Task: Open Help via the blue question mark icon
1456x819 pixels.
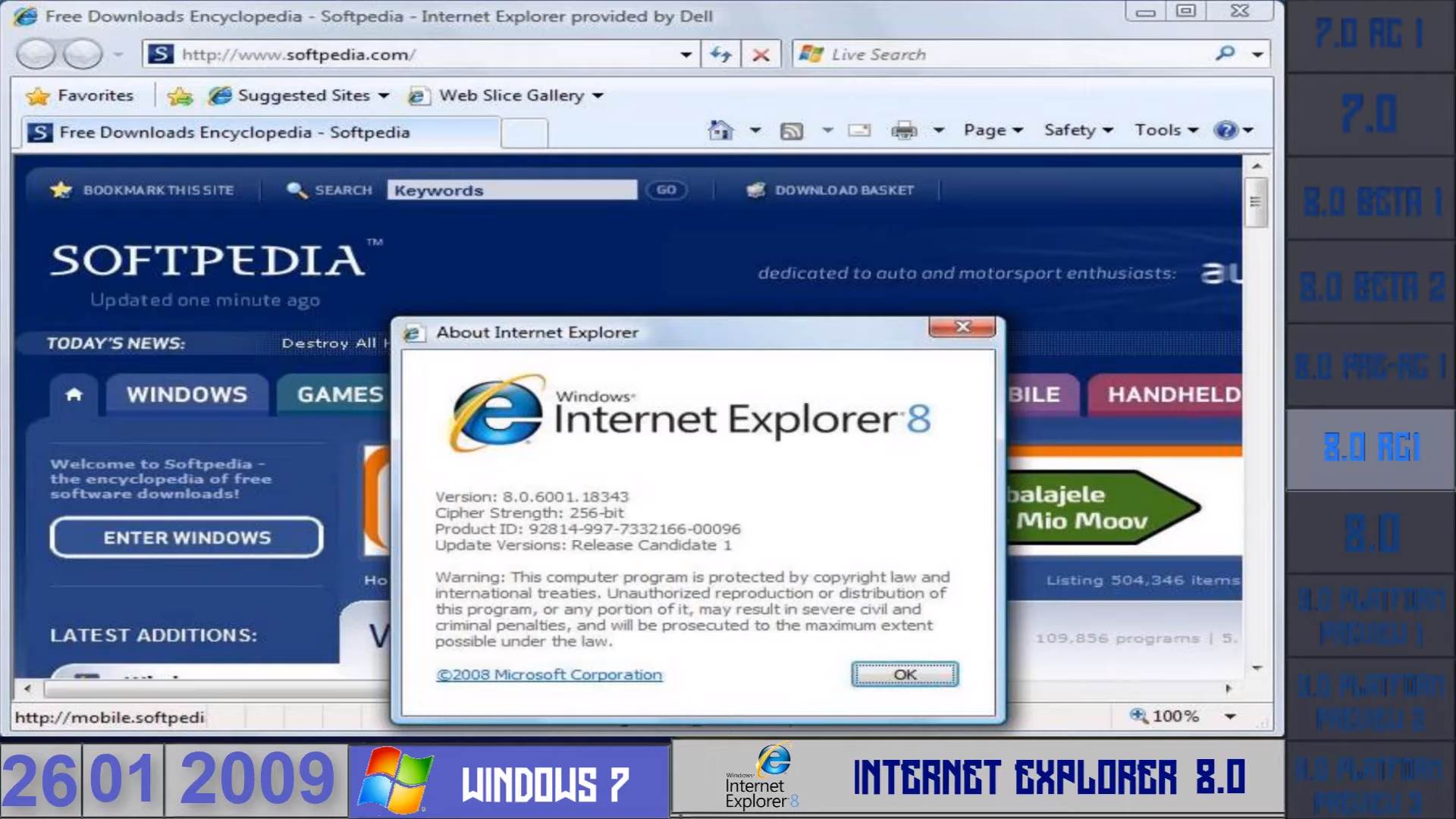Action: (x=1224, y=130)
